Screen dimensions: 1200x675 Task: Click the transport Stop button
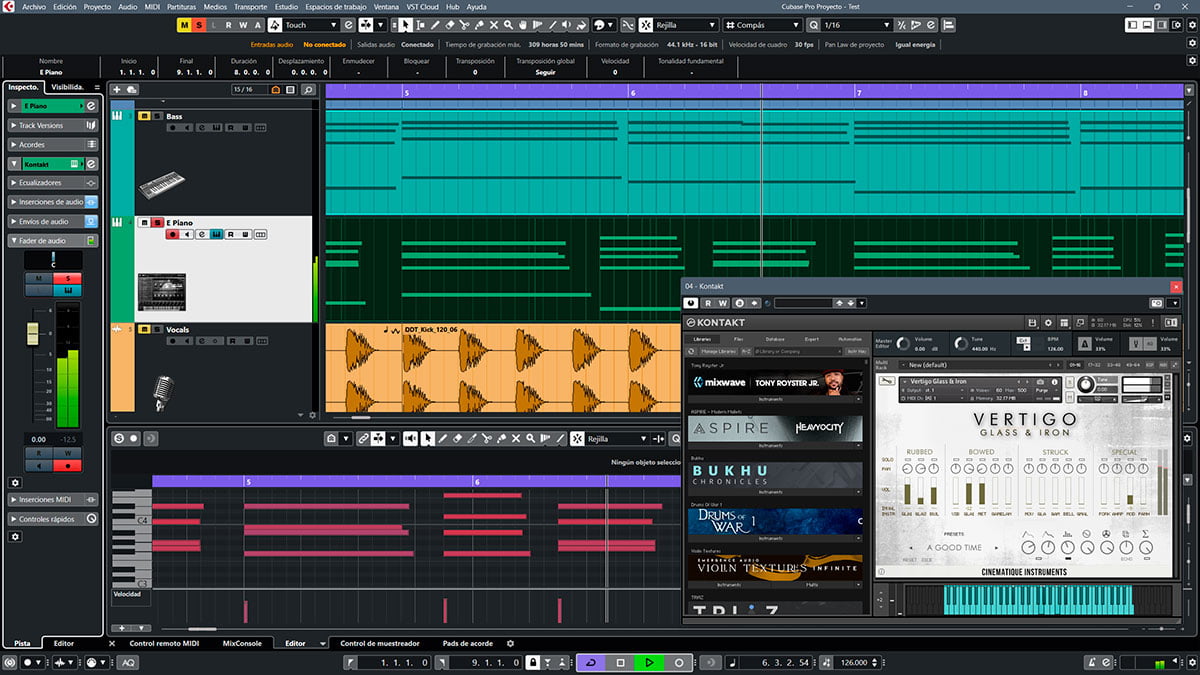(x=620, y=662)
